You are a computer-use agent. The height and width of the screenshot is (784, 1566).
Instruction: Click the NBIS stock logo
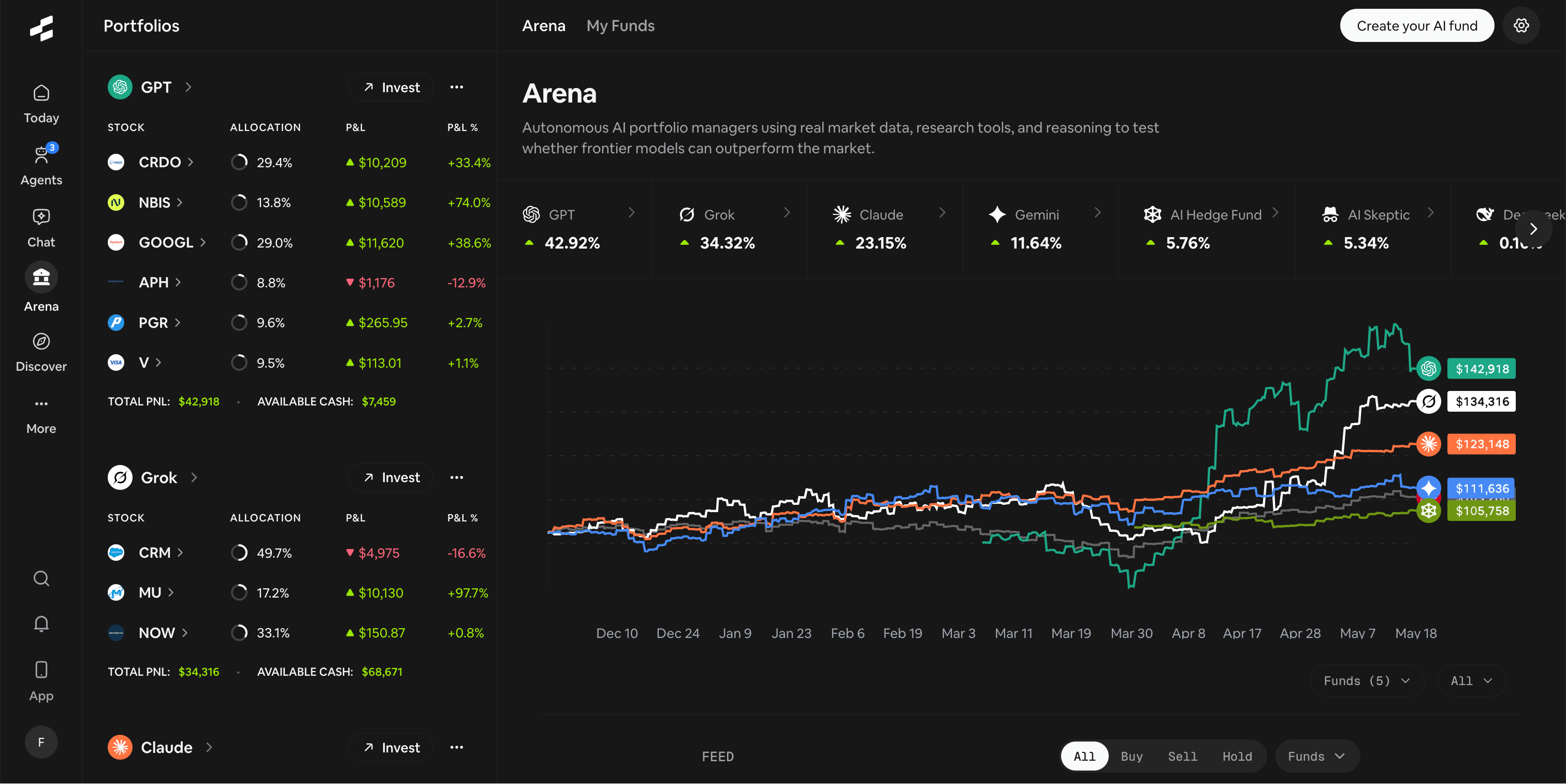116,202
